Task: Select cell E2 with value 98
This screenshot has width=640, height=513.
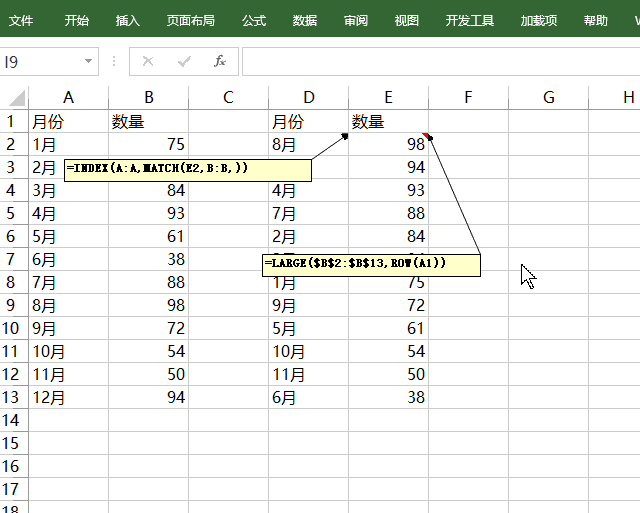Action: (389, 144)
